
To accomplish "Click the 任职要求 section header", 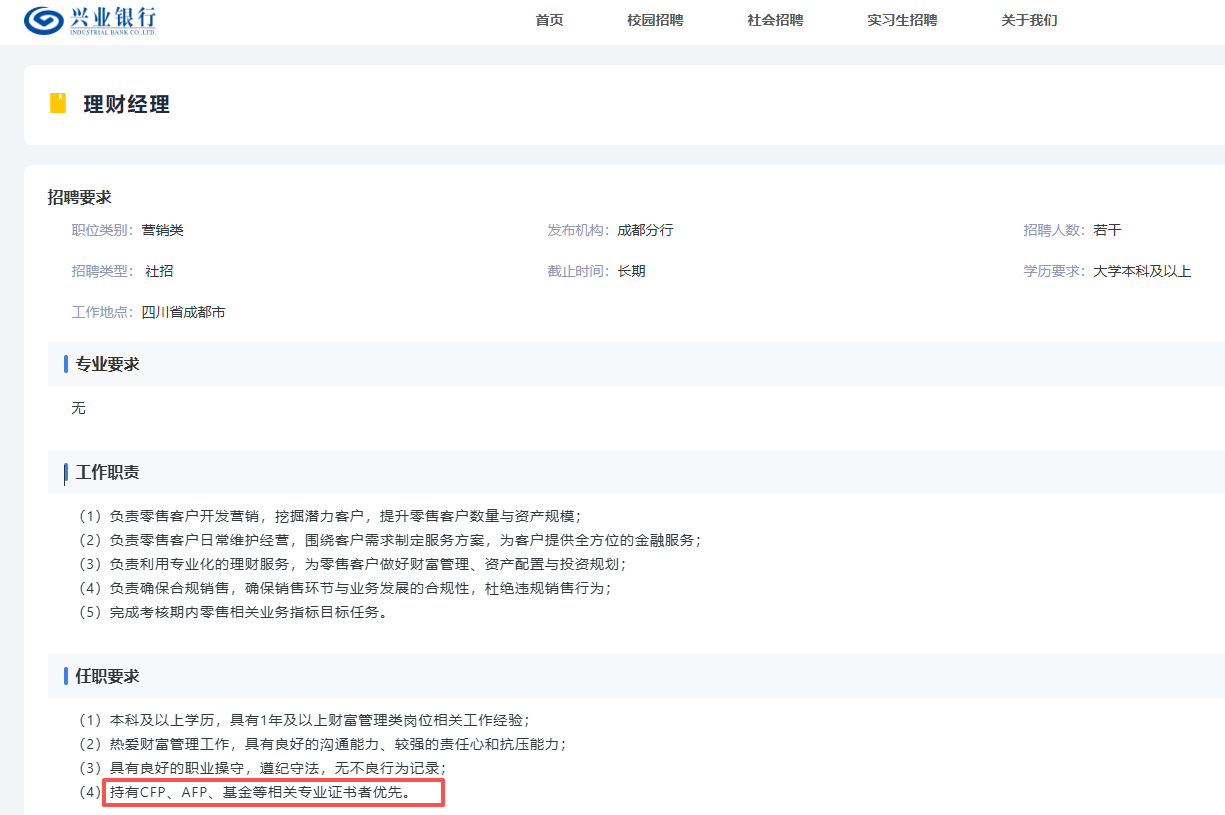I will (108, 676).
